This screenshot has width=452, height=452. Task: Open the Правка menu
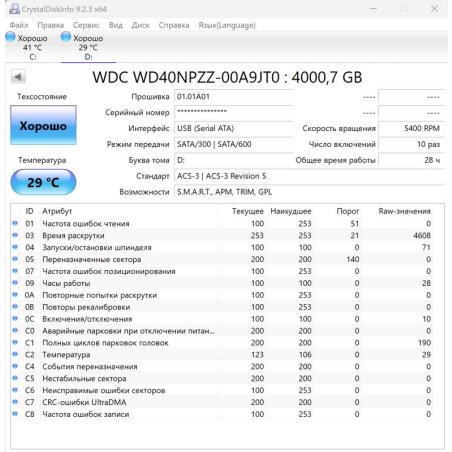(x=50, y=25)
